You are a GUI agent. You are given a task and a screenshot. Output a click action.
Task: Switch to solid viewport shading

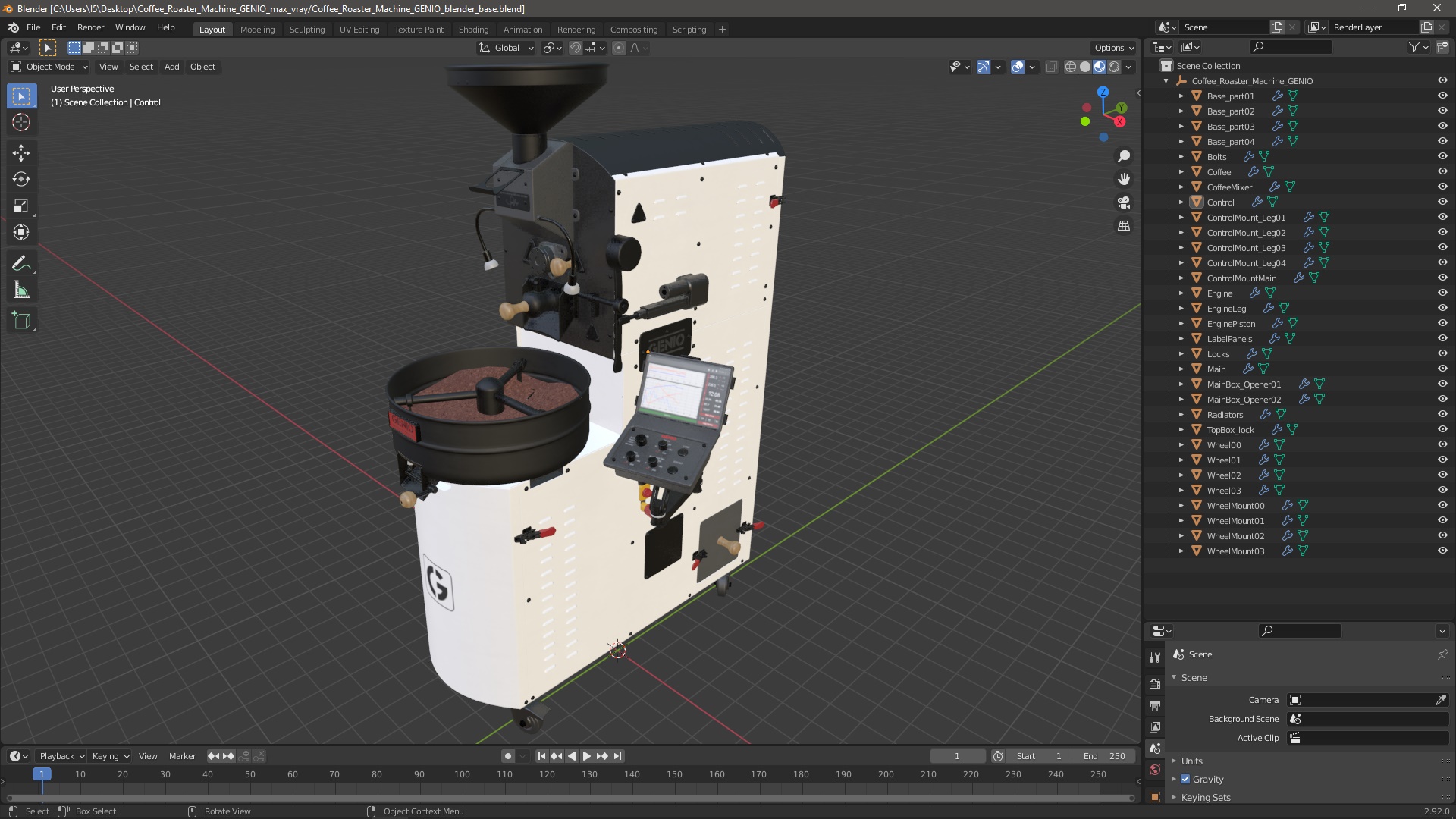point(1085,67)
